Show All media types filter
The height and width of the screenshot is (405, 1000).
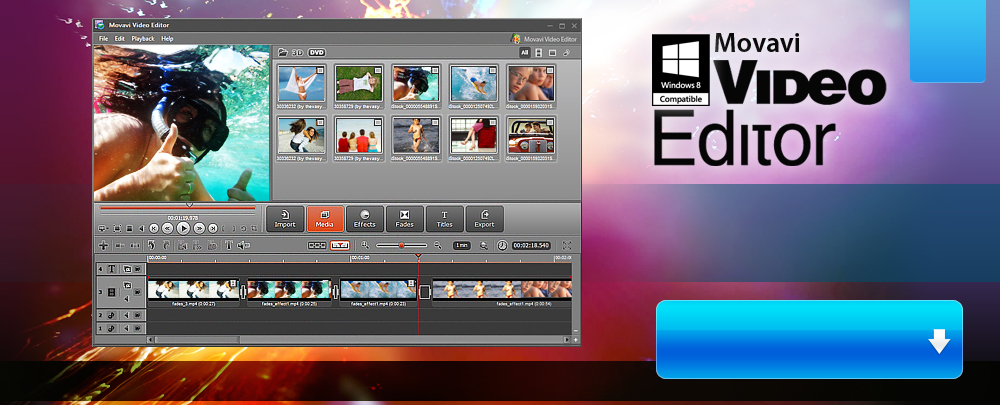tap(525, 52)
